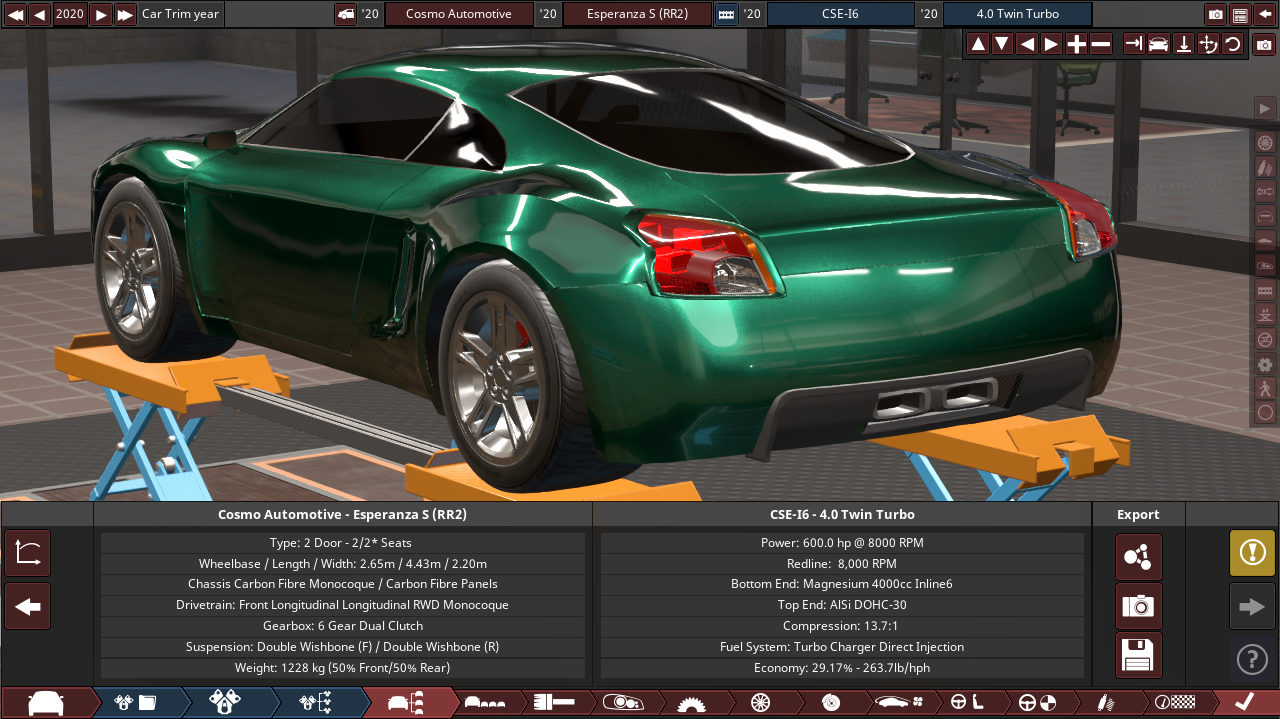The height and width of the screenshot is (719, 1280).
Task: Open the brake disc tab
Action: [x=830, y=703]
